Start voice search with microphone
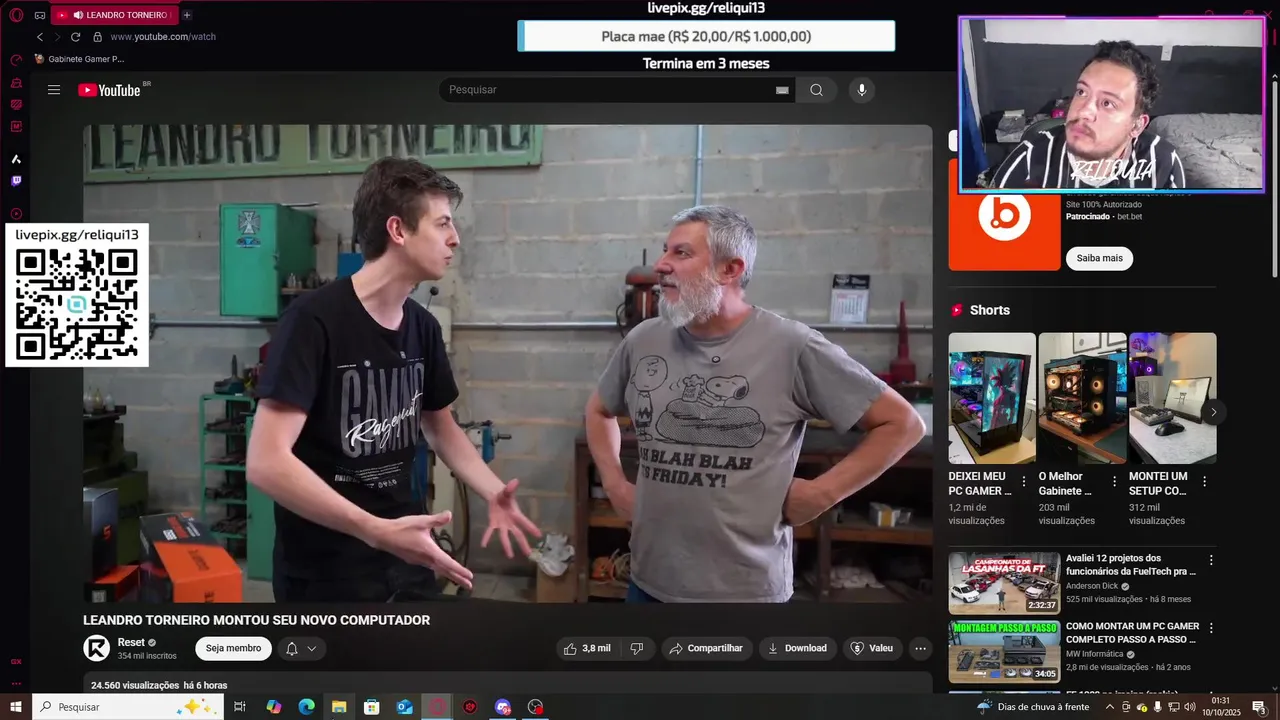 [x=862, y=90]
